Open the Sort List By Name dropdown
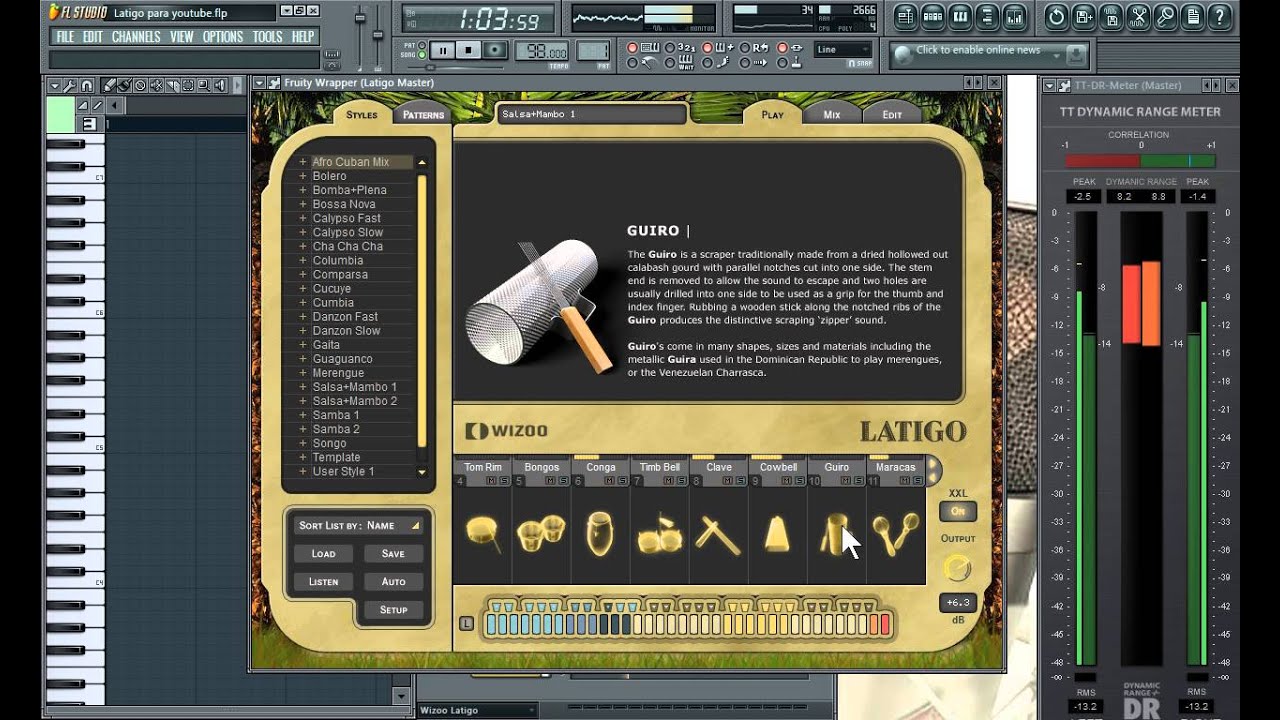The image size is (1280, 720). pyautogui.click(x=358, y=525)
